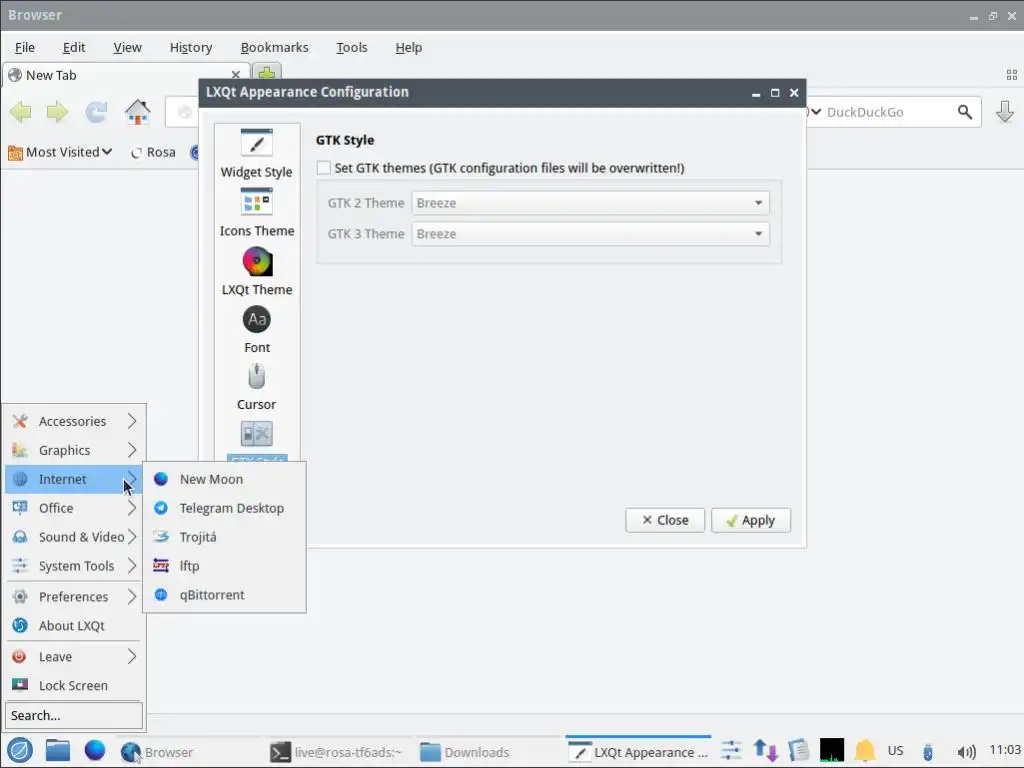Go back with the browser back arrow
This screenshot has height=768, width=1024.
(21, 112)
